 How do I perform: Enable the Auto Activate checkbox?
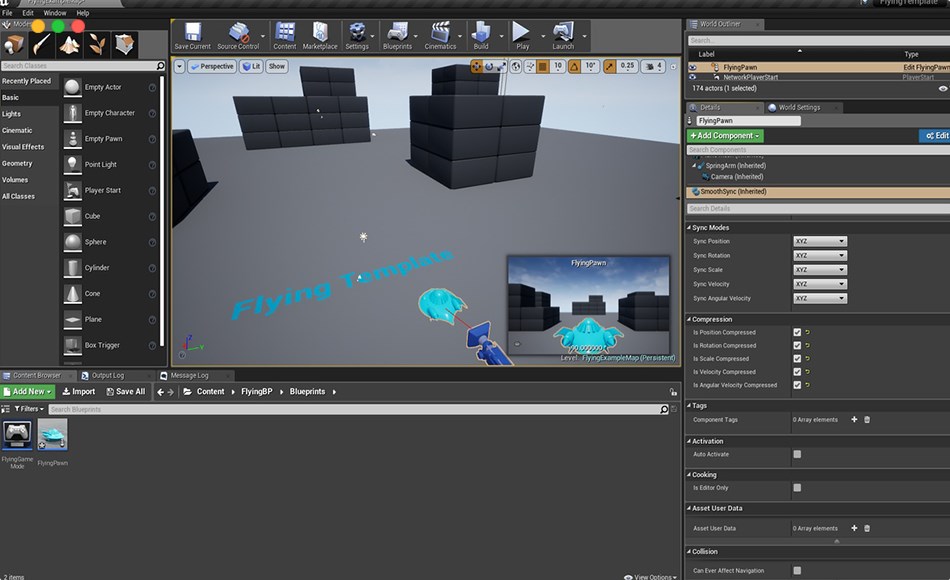(795, 454)
